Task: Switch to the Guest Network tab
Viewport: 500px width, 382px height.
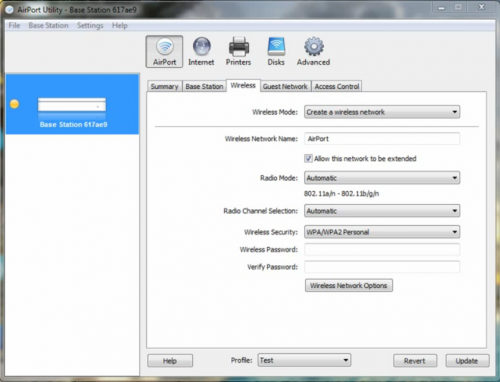Action: pyautogui.click(x=285, y=86)
